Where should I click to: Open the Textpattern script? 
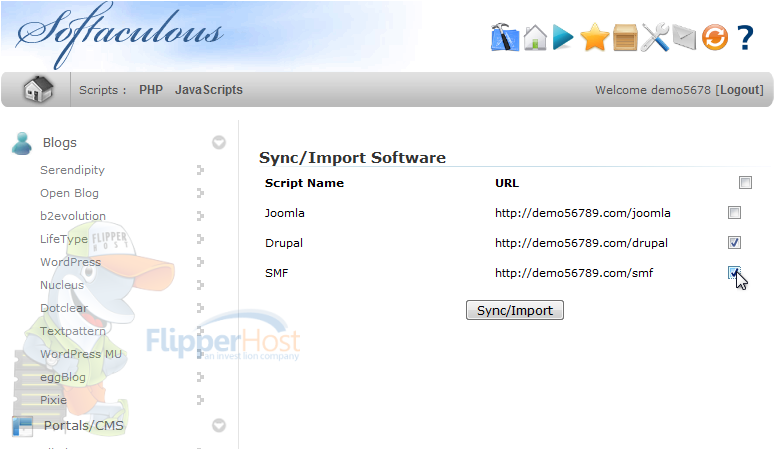point(73,331)
